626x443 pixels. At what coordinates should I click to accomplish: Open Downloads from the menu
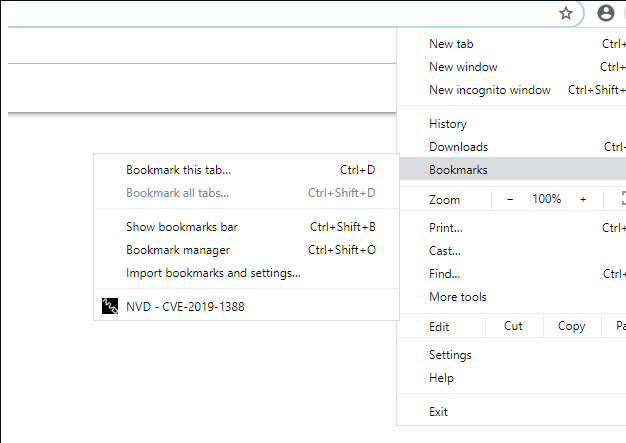point(458,147)
